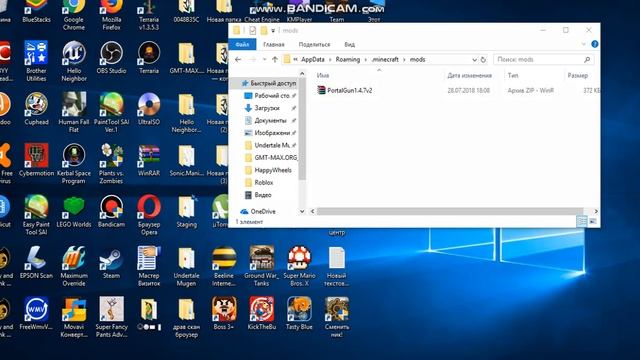Open the WinRAR desktop shortcut
The width and height of the screenshot is (640, 360).
(149, 160)
